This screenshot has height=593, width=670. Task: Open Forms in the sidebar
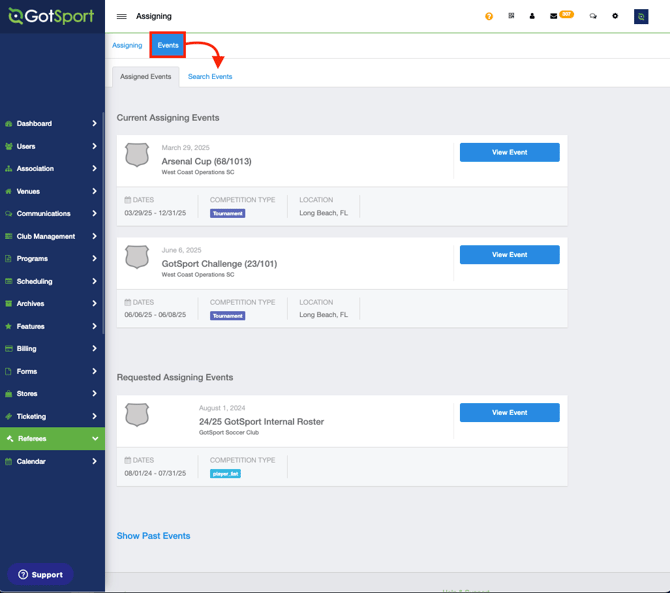click(x=52, y=371)
